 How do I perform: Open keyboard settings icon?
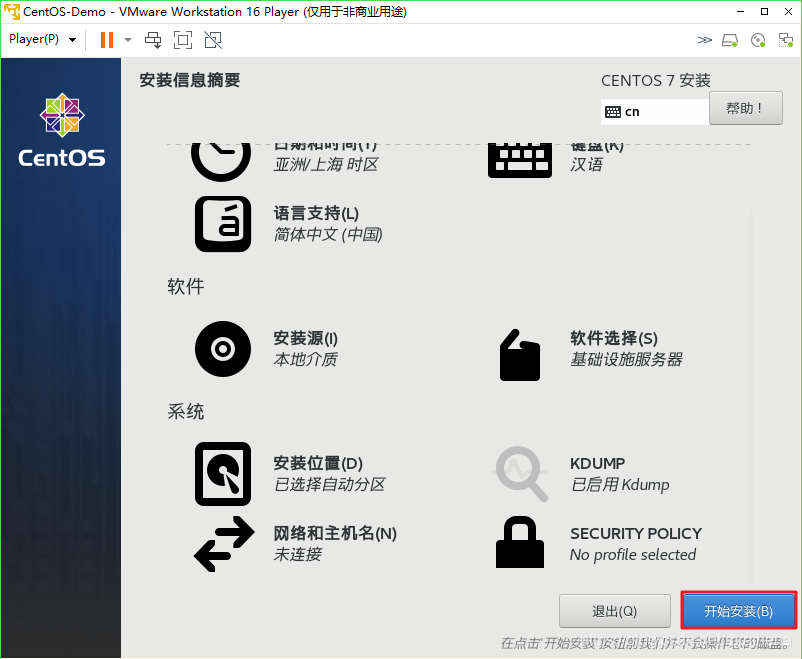coord(520,160)
